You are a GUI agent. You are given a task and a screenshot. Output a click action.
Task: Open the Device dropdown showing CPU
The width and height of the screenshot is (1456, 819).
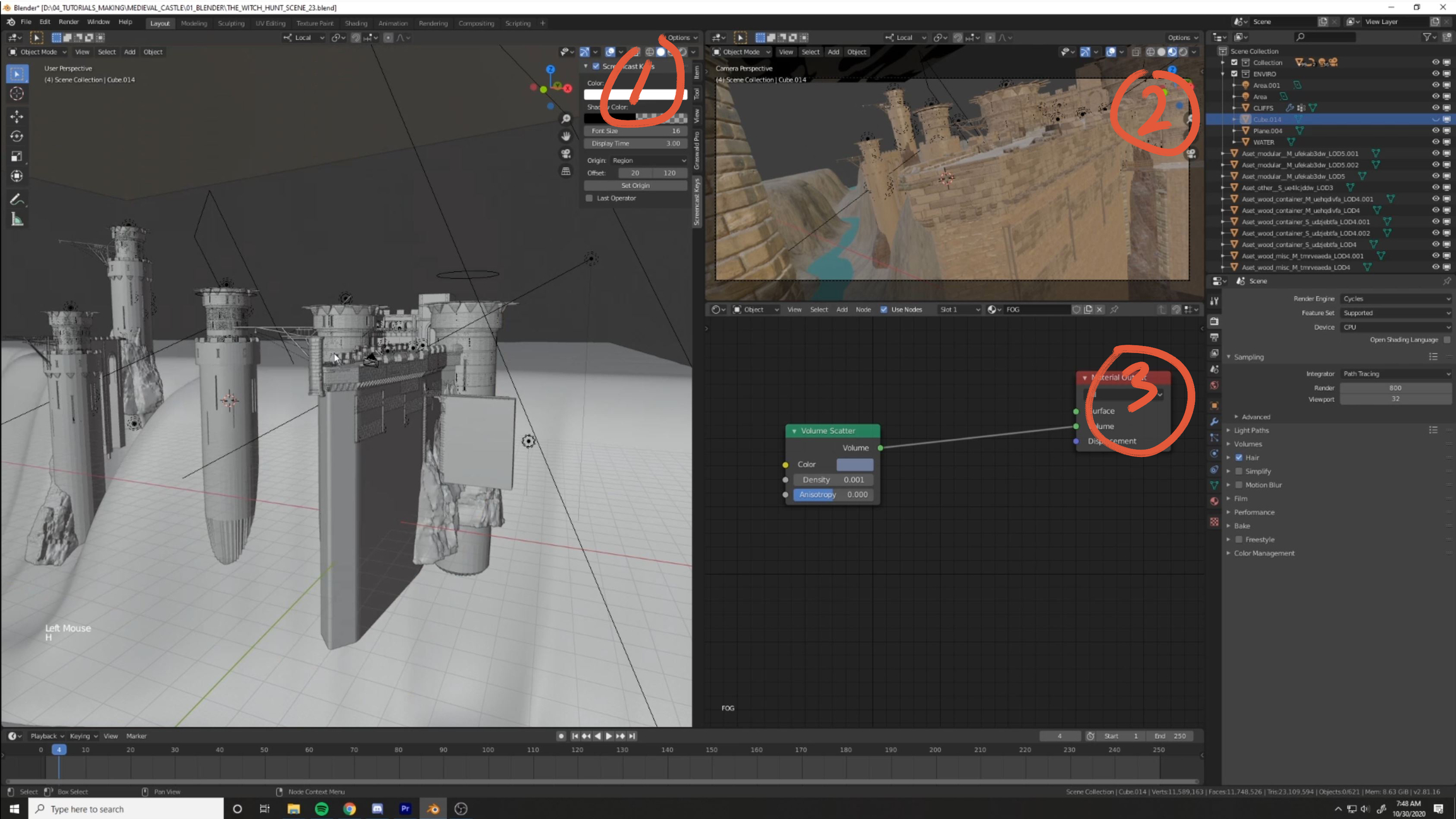tap(1395, 327)
